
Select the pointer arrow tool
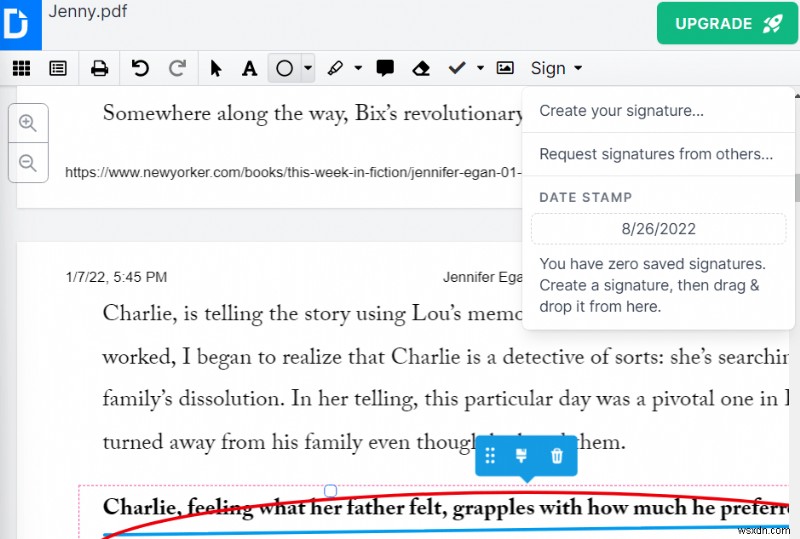216,68
